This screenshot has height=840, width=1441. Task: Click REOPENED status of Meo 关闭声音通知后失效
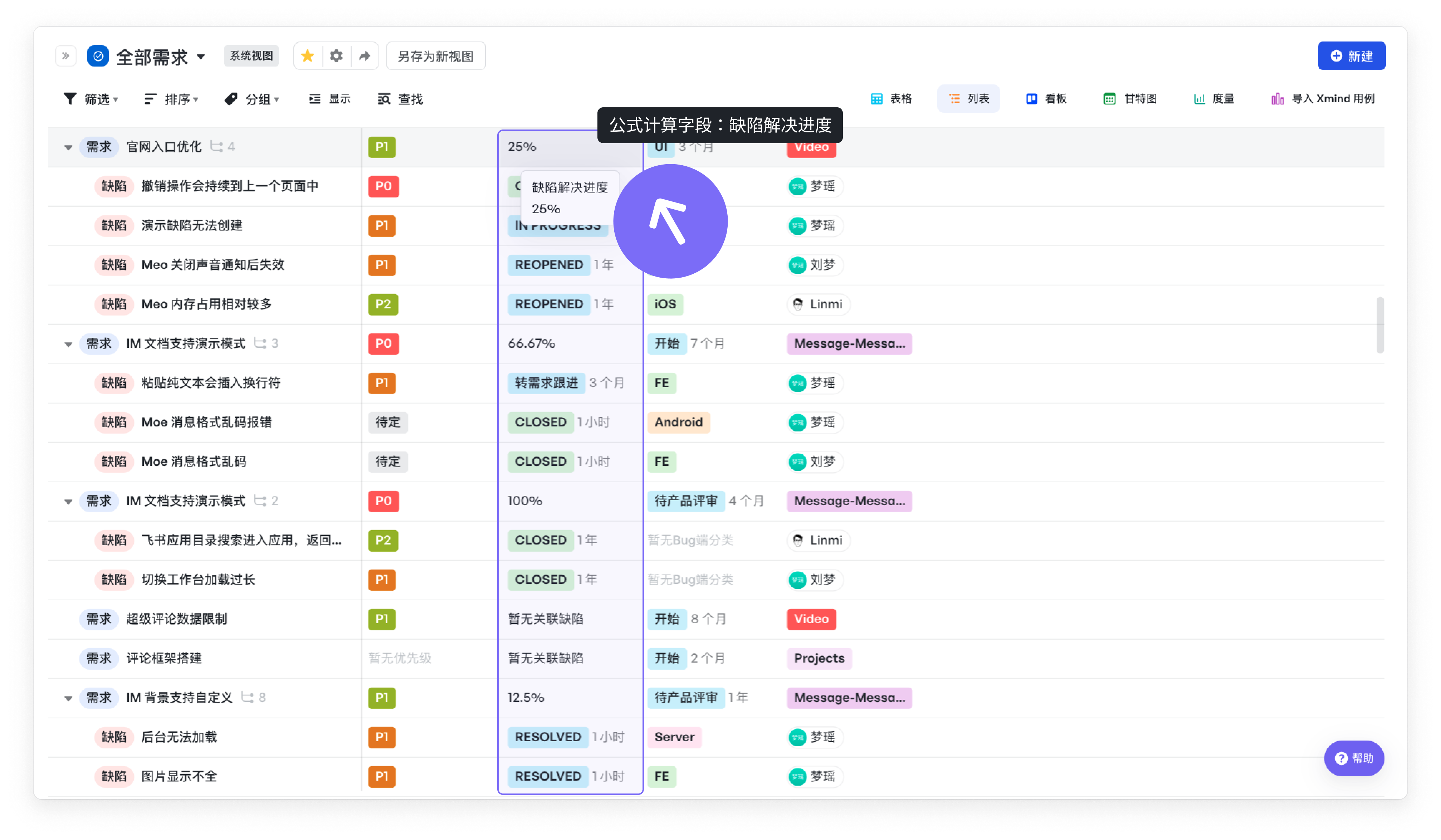[548, 265]
